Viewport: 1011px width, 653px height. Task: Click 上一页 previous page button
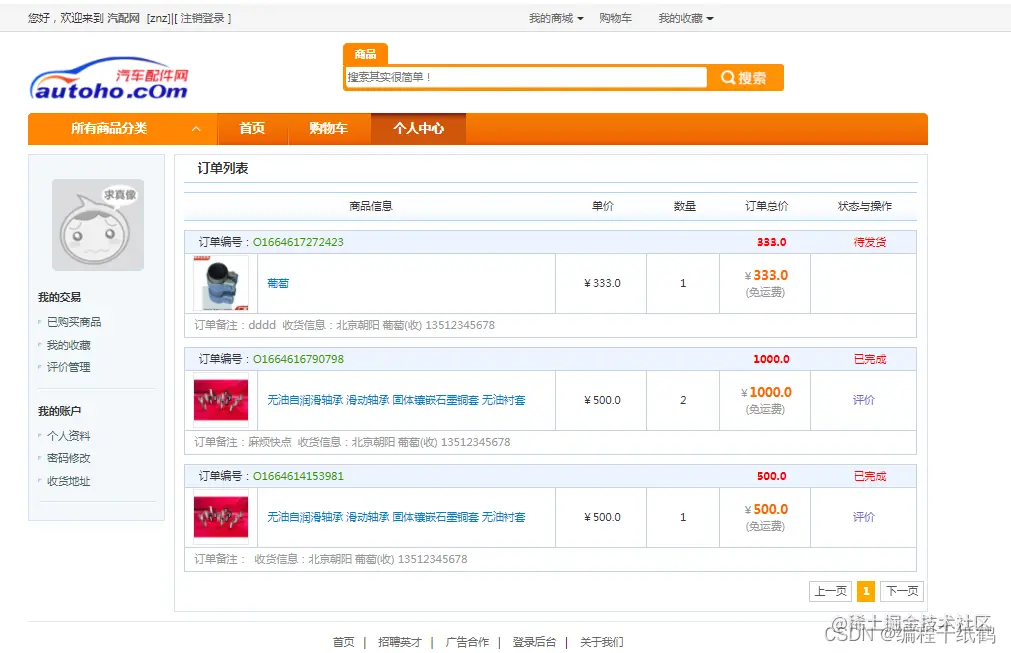pyautogui.click(x=830, y=591)
